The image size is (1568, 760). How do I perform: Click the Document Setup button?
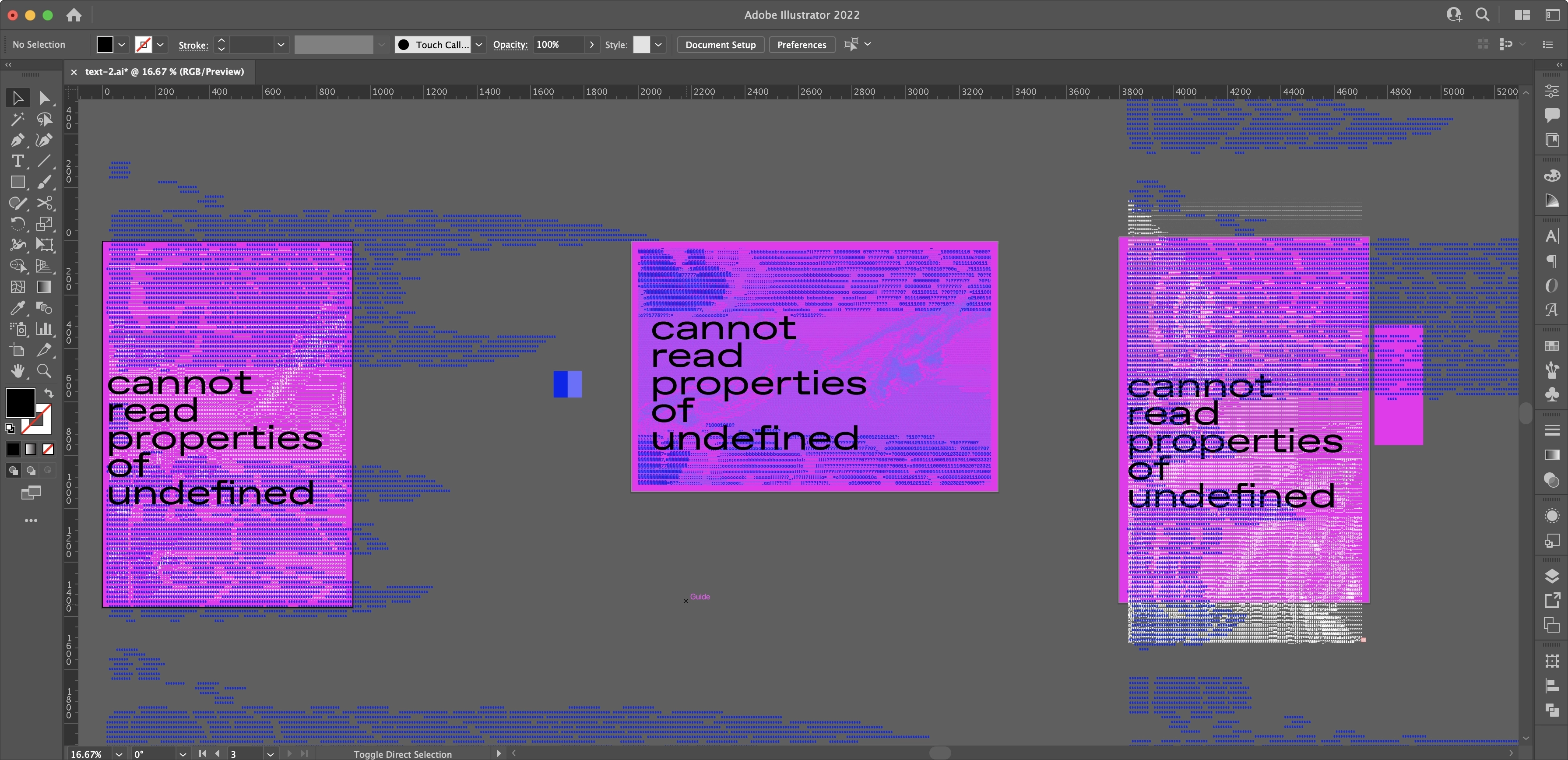pos(720,45)
